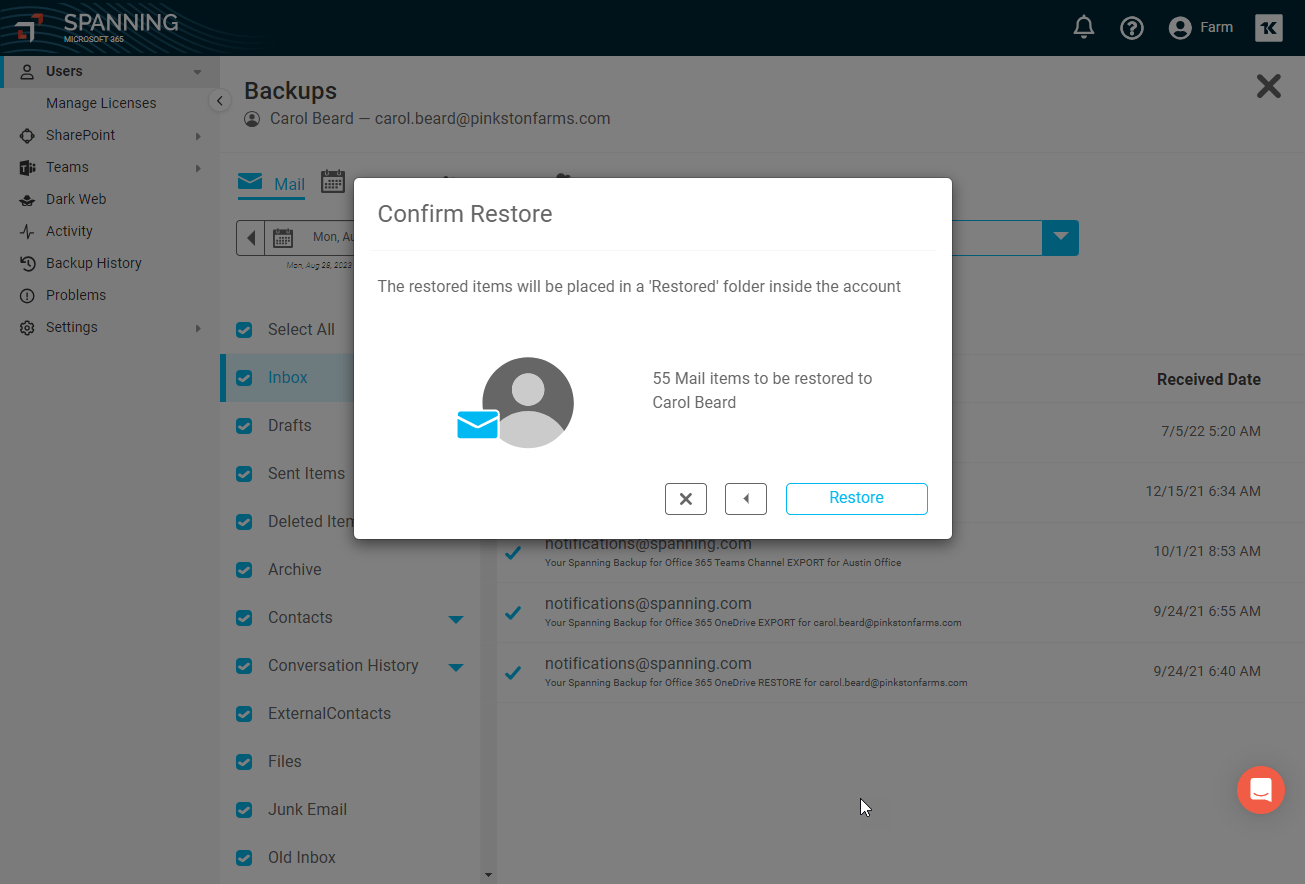
Task: Click the Farm account name
Action: tap(1216, 27)
